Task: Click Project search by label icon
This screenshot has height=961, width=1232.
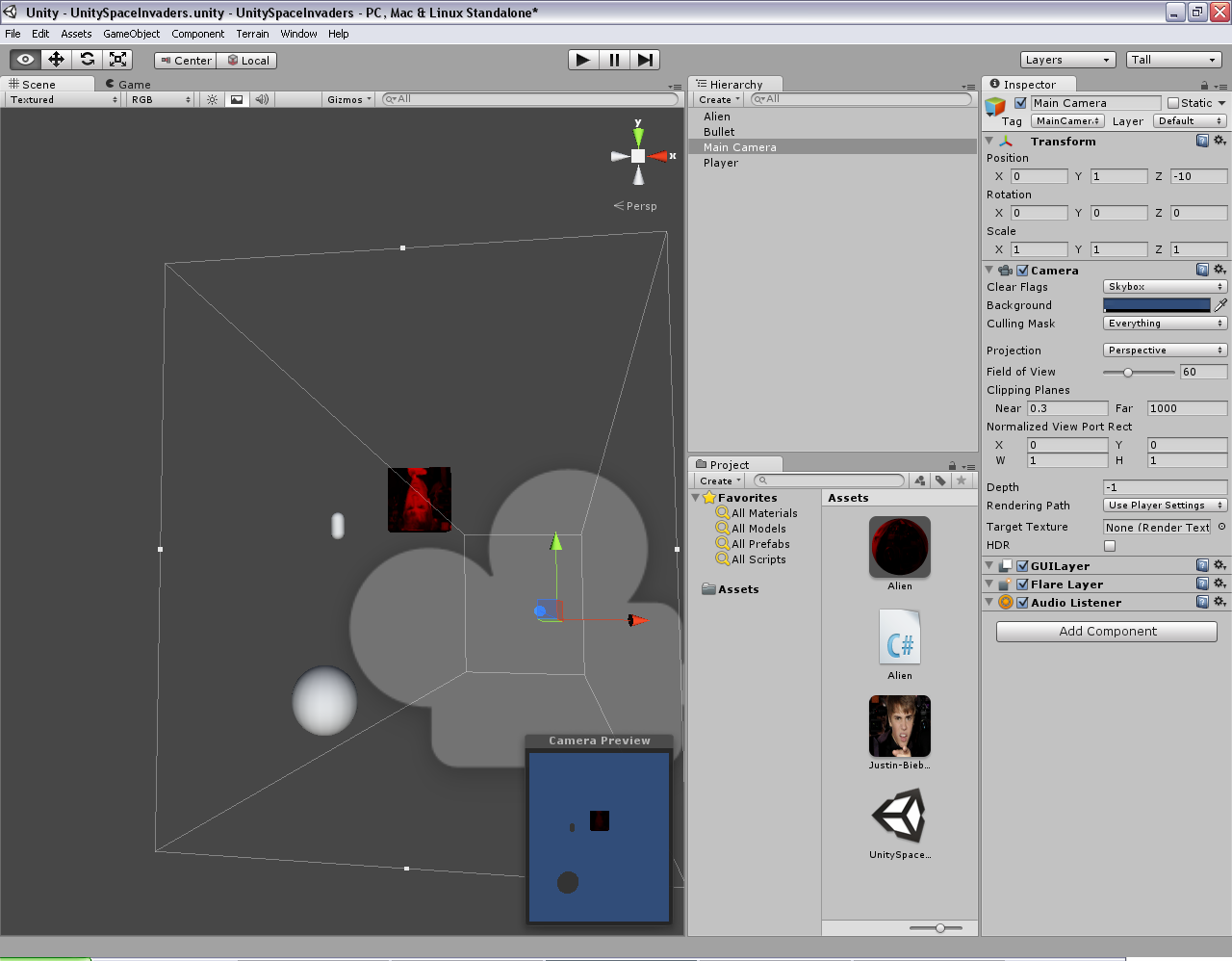Action: pyautogui.click(x=940, y=480)
